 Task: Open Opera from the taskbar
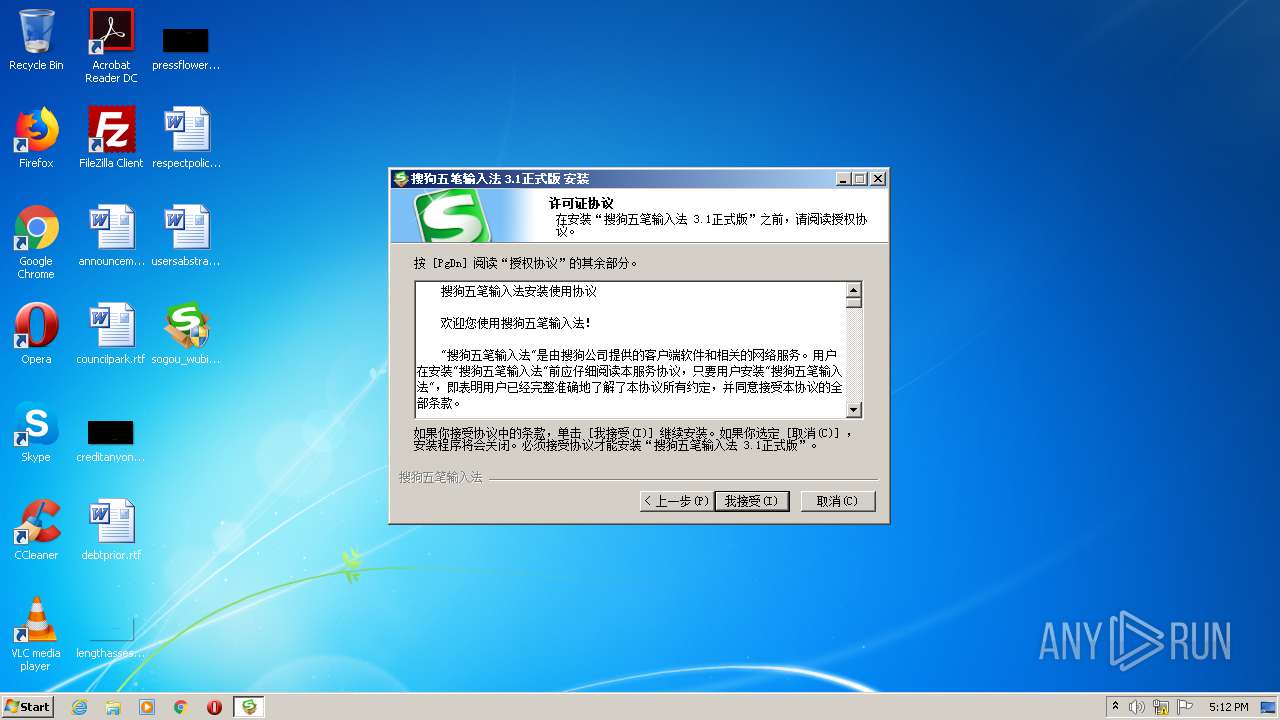point(214,707)
